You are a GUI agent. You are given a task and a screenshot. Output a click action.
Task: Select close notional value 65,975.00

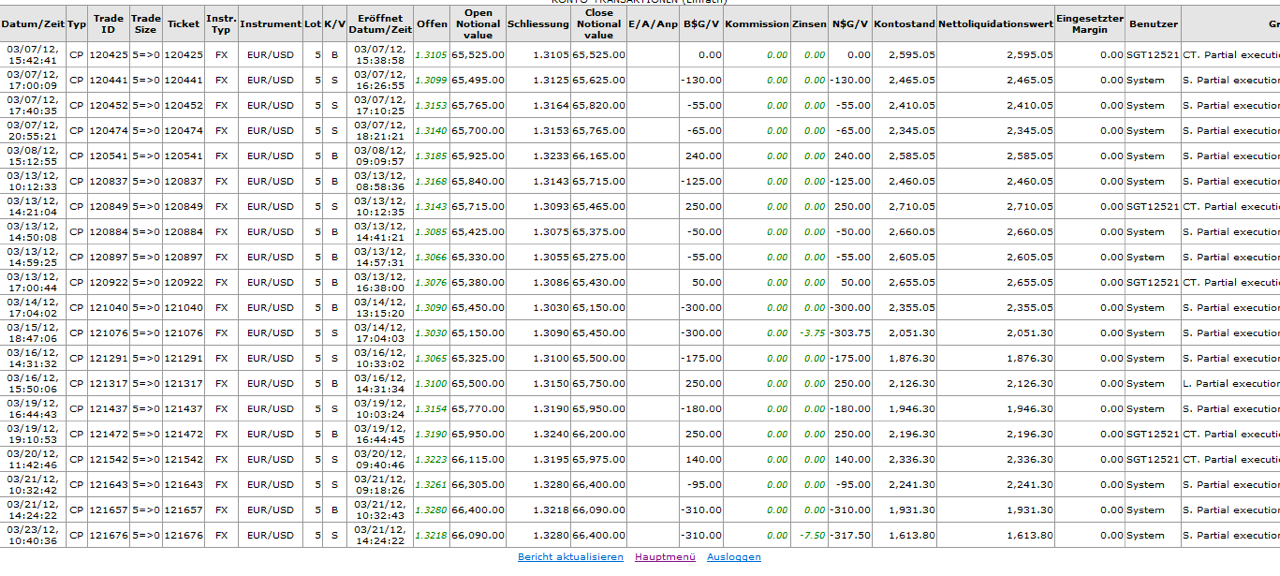[x=599, y=459]
